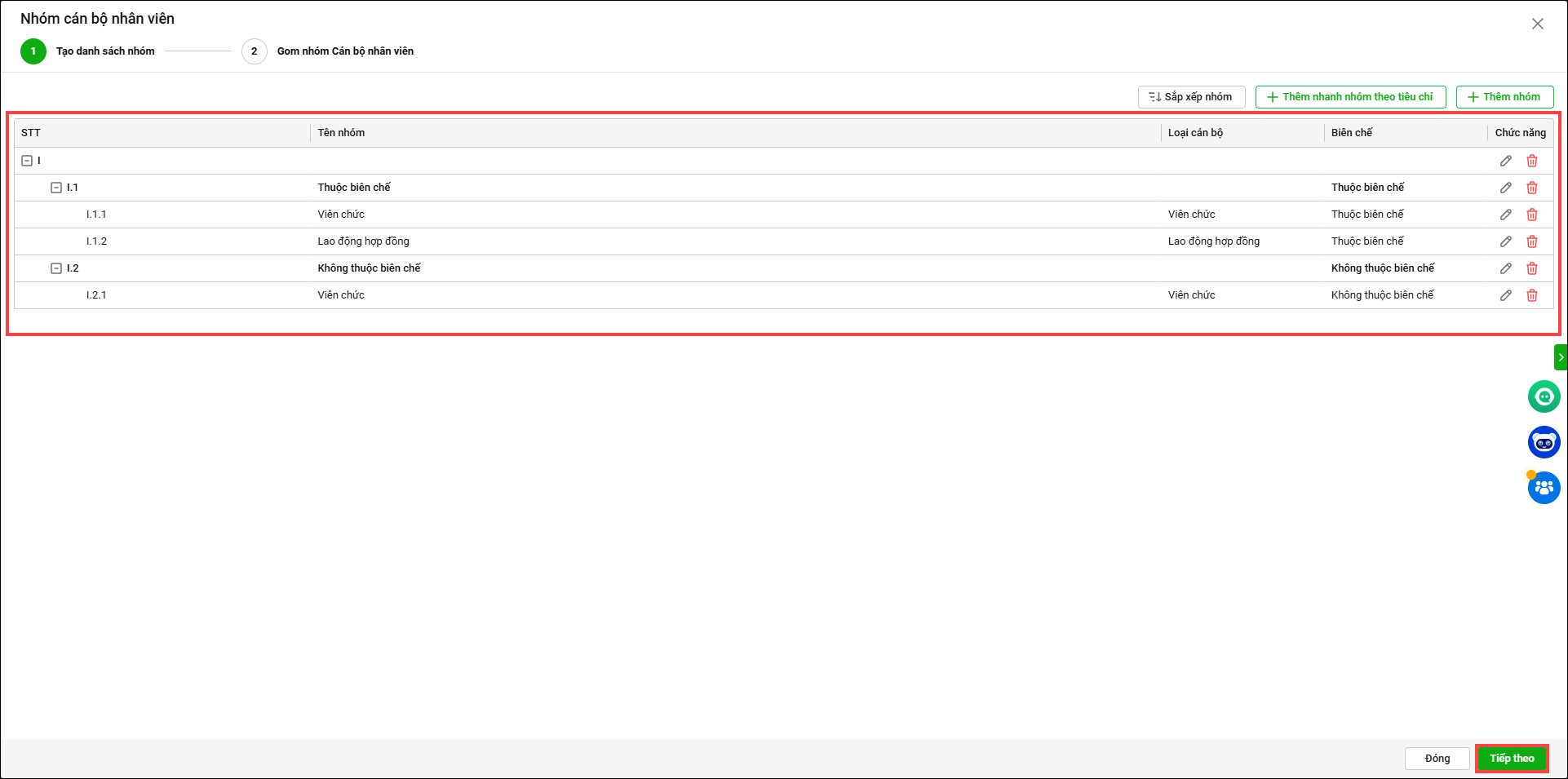The width and height of the screenshot is (1568, 779).
Task: Open the blue robot assistant icon
Action: click(1544, 442)
